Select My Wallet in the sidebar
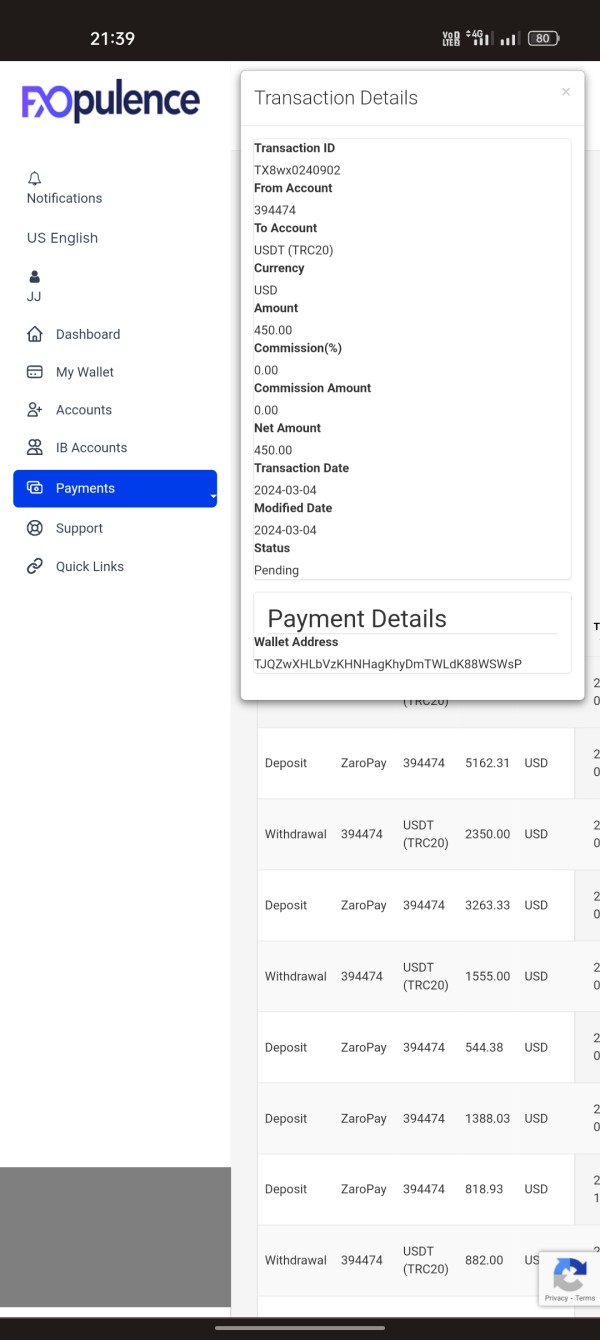This screenshot has height=1340, width=600. (x=85, y=372)
